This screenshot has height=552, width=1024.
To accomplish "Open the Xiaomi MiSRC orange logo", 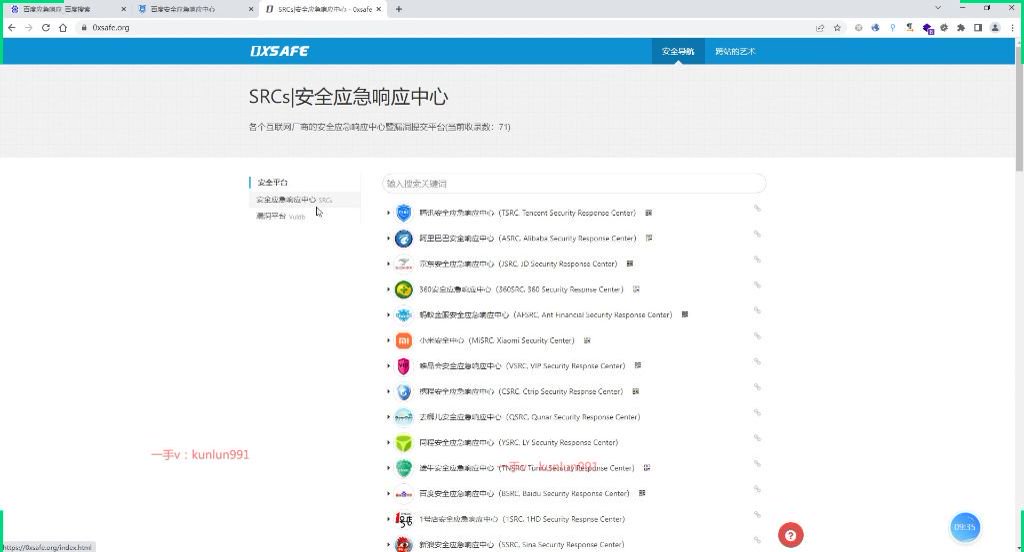I will (404, 340).
